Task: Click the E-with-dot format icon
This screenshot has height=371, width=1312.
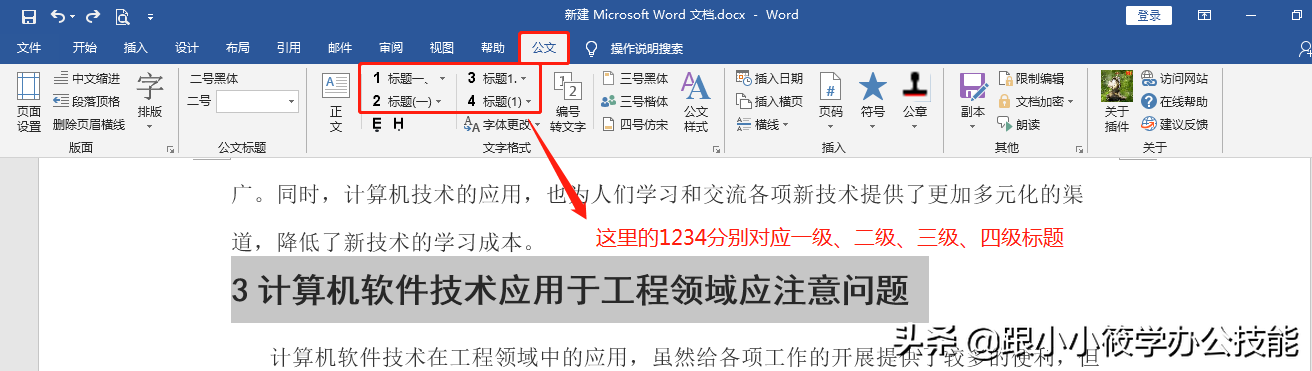Action: point(377,124)
